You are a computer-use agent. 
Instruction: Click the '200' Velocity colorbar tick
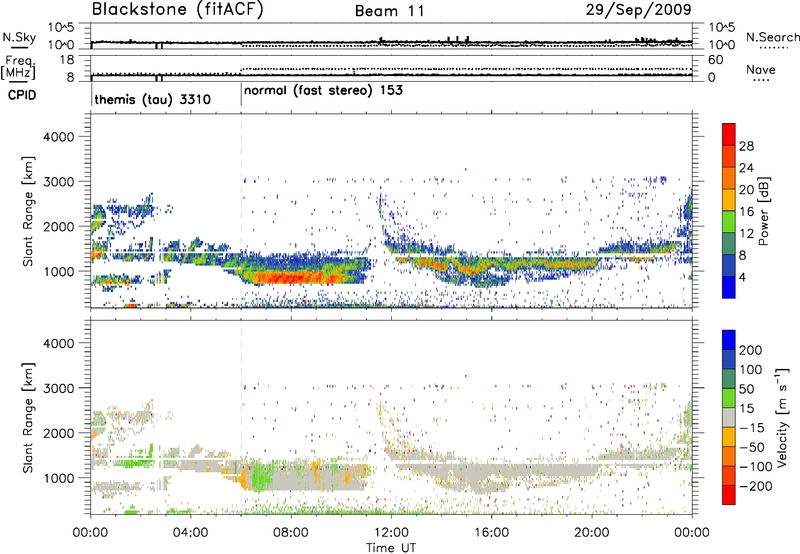click(751, 350)
